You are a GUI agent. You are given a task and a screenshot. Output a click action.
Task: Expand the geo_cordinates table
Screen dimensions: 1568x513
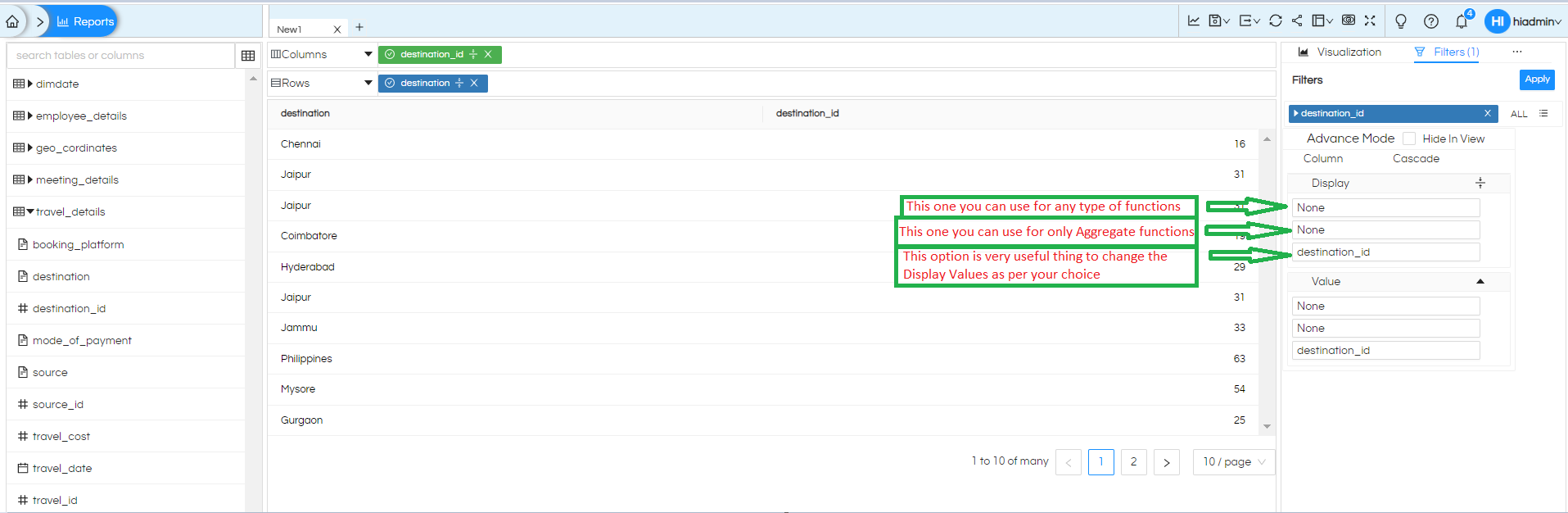pos(30,148)
